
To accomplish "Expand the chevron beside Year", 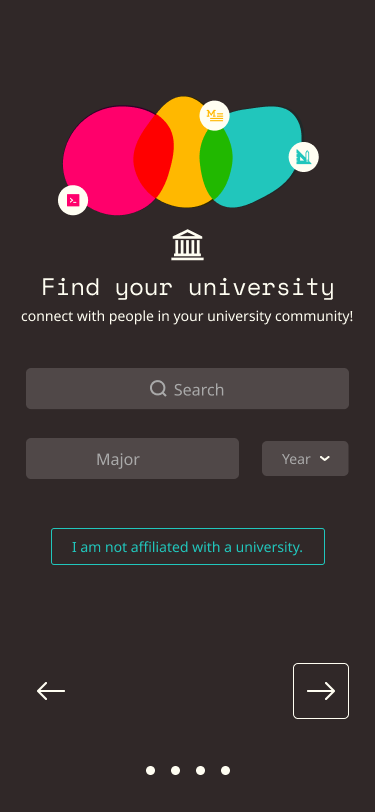I will pyautogui.click(x=325, y=458).
